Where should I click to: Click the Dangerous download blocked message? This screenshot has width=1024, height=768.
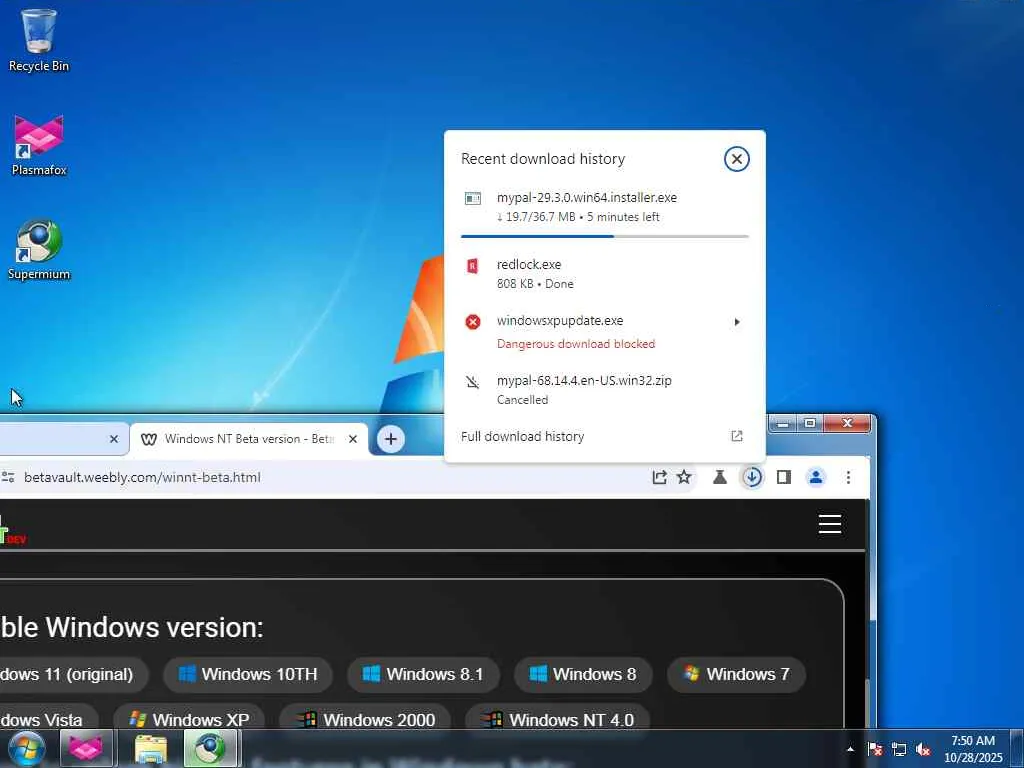coord(575,344)
